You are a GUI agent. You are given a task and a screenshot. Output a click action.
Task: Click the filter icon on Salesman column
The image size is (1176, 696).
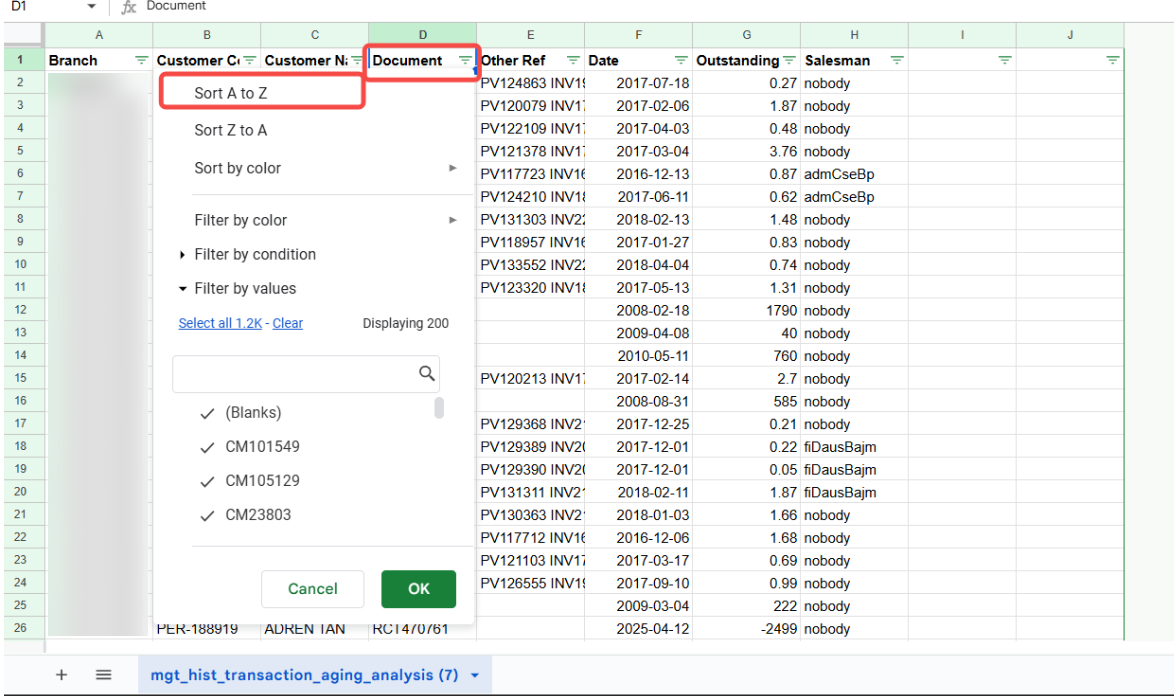(x=898, y=60)
